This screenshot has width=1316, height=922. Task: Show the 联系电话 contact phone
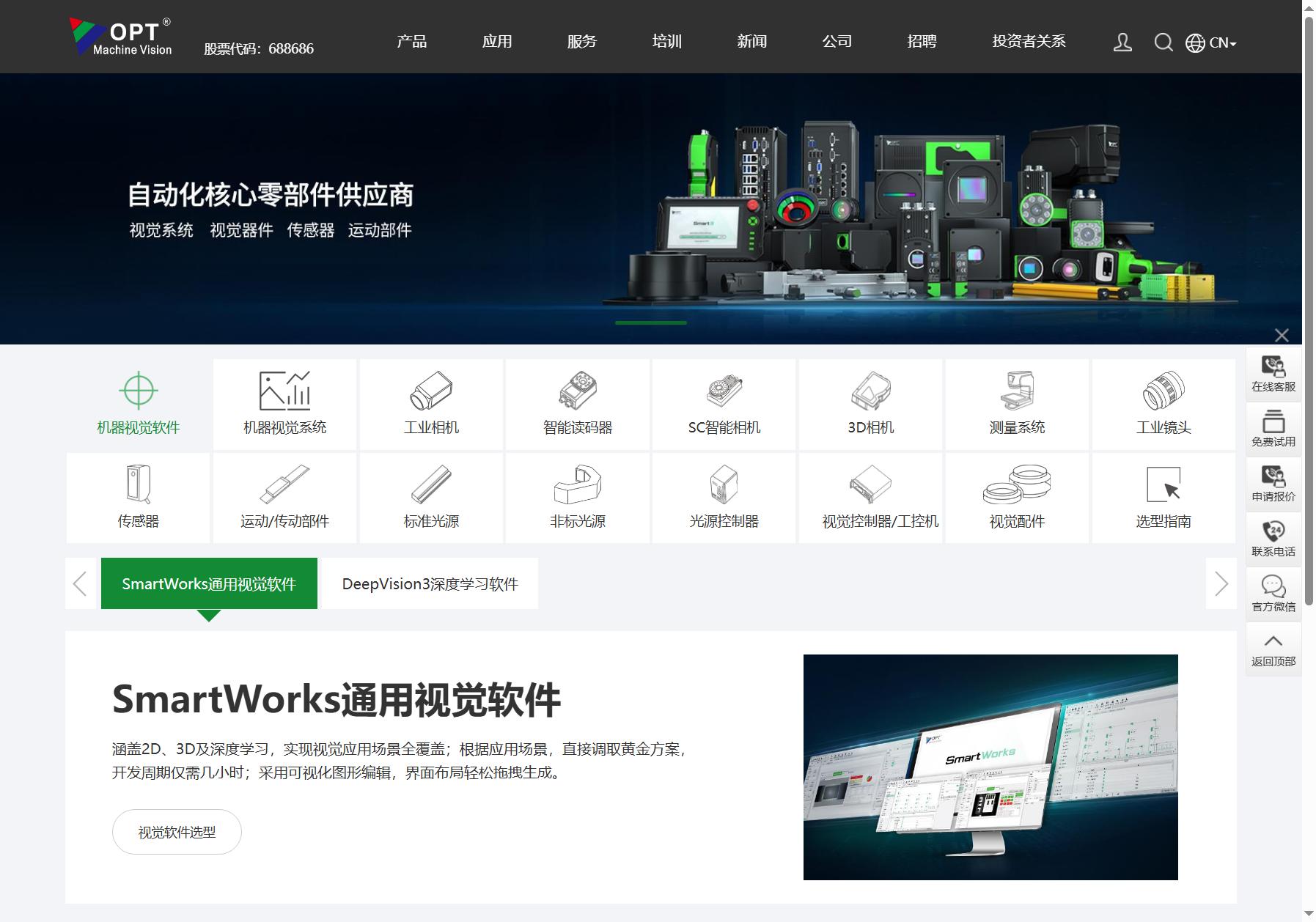tap(1273, 539)
